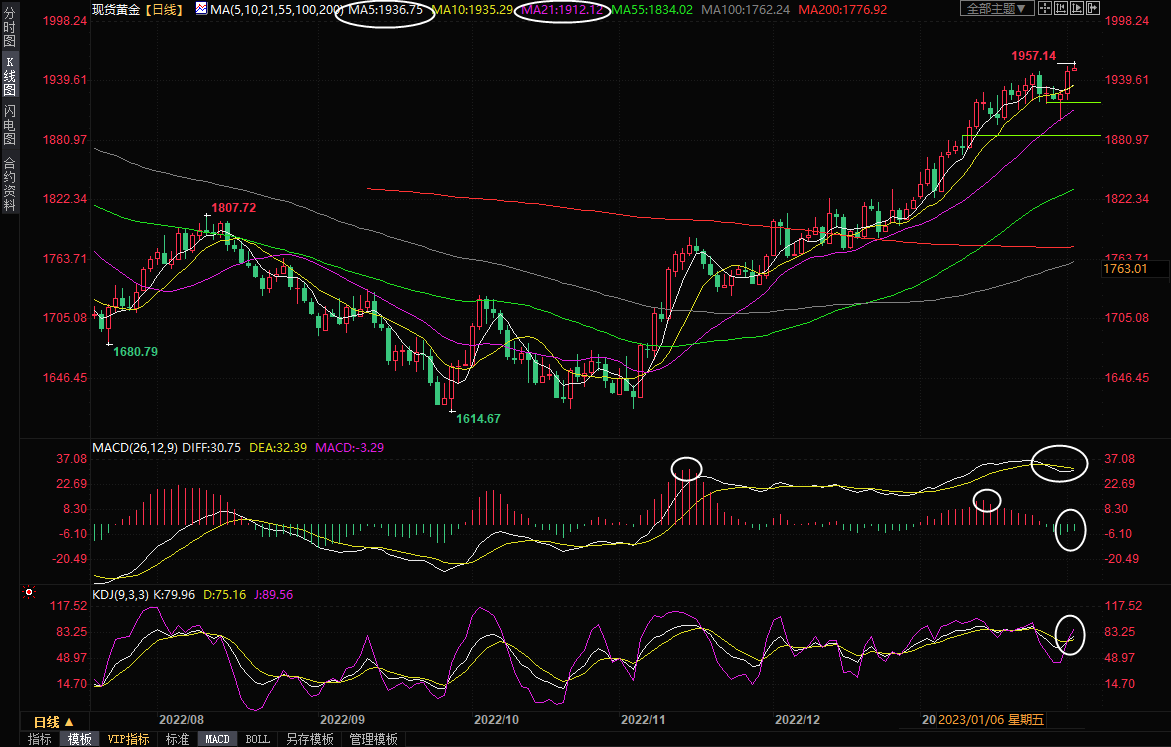Switch to the 指标 bottom tab
The width and height of the screenshot is (1171, 747).
pyautogui.click(x=40, y=739)
